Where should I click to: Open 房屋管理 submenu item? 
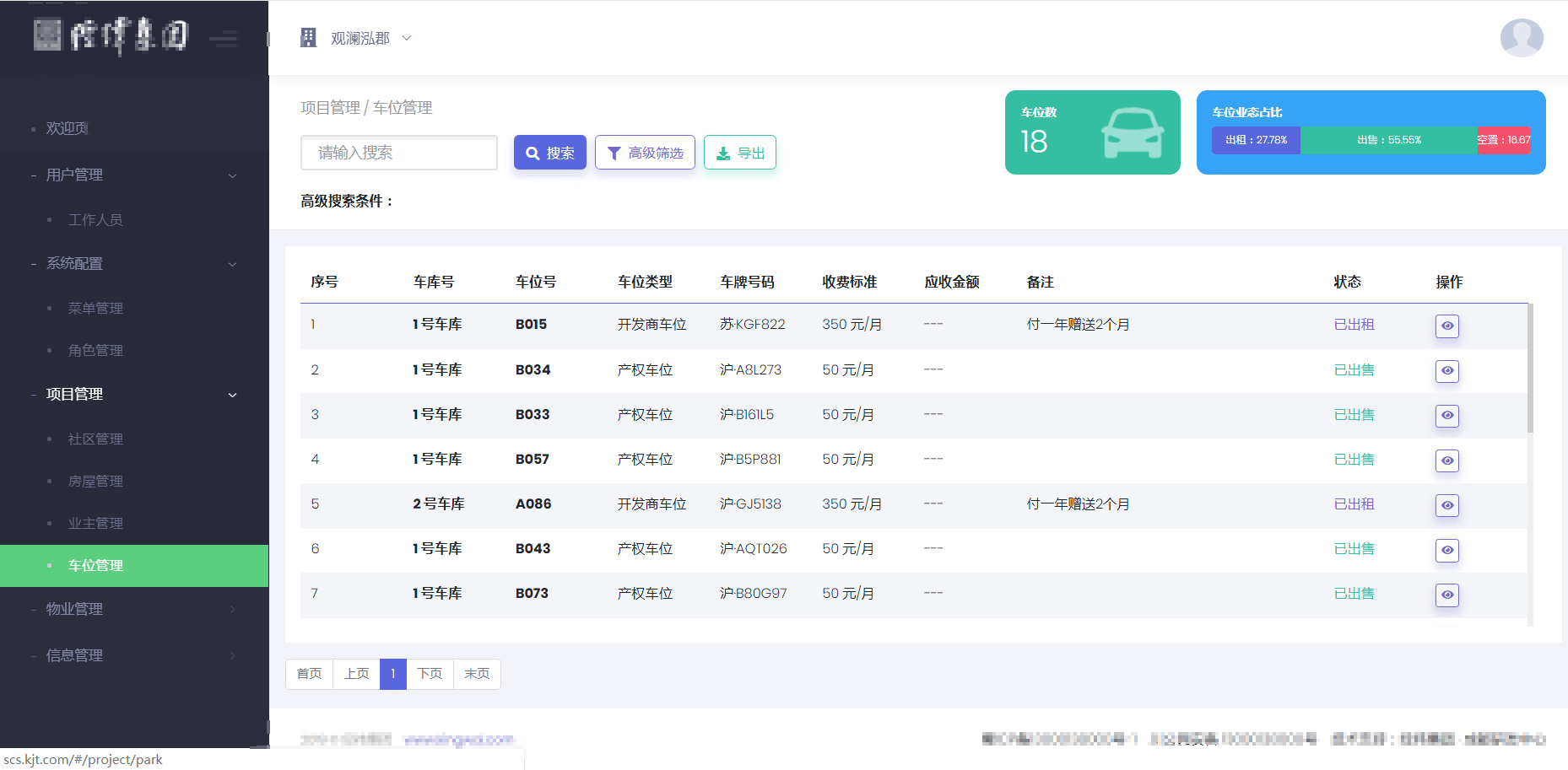pos(95,481)
